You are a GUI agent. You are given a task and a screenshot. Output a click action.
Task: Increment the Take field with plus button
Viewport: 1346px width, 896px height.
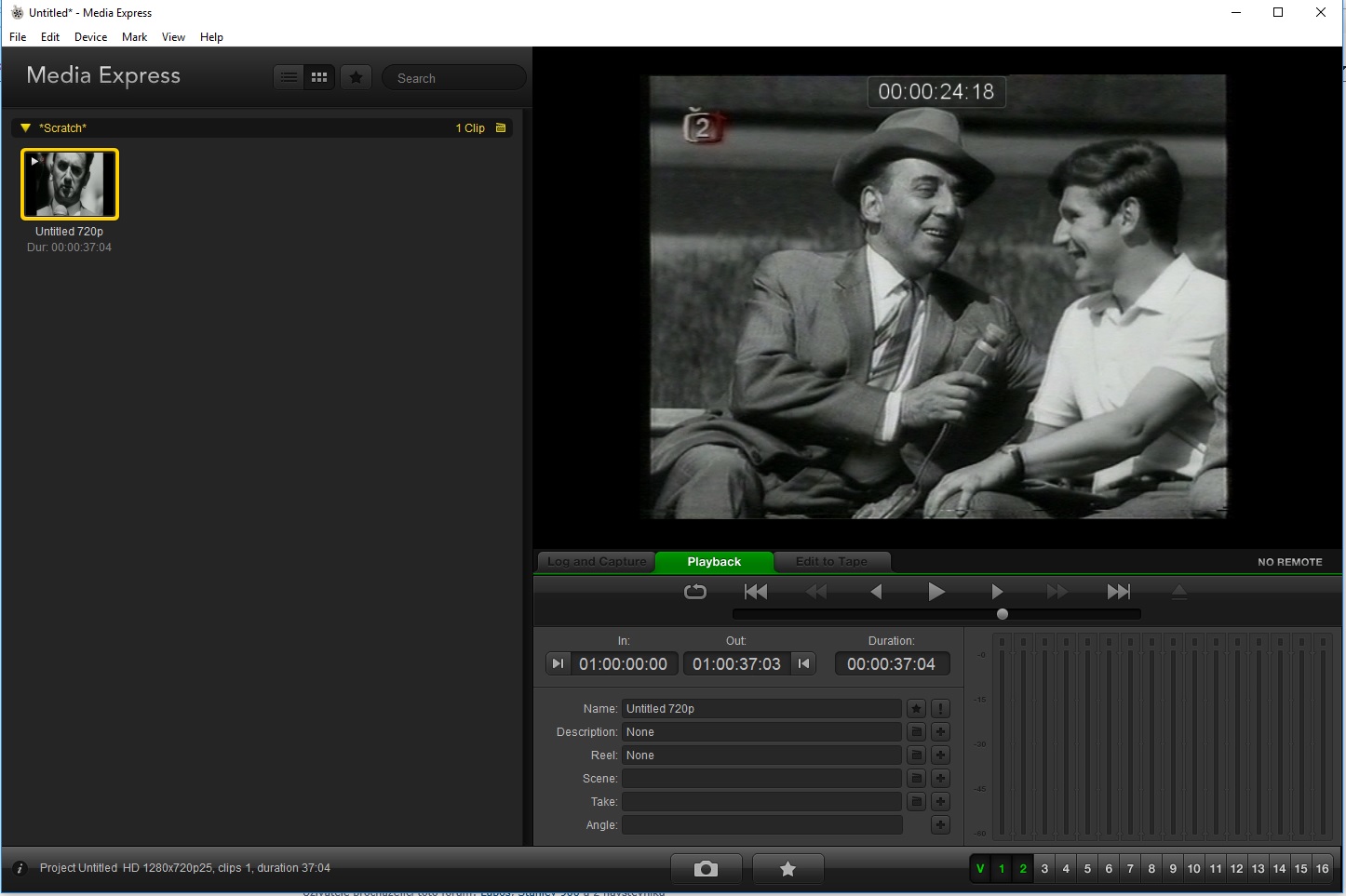[x=940, y=802]
